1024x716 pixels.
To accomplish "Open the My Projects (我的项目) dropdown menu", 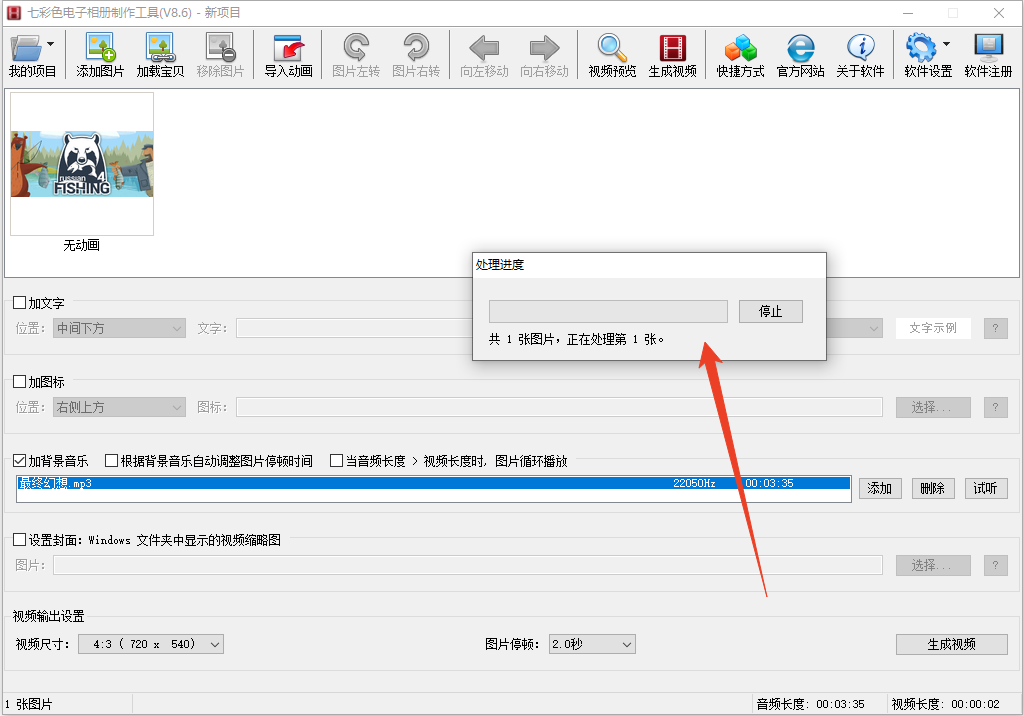I will (x=33, y=54).
